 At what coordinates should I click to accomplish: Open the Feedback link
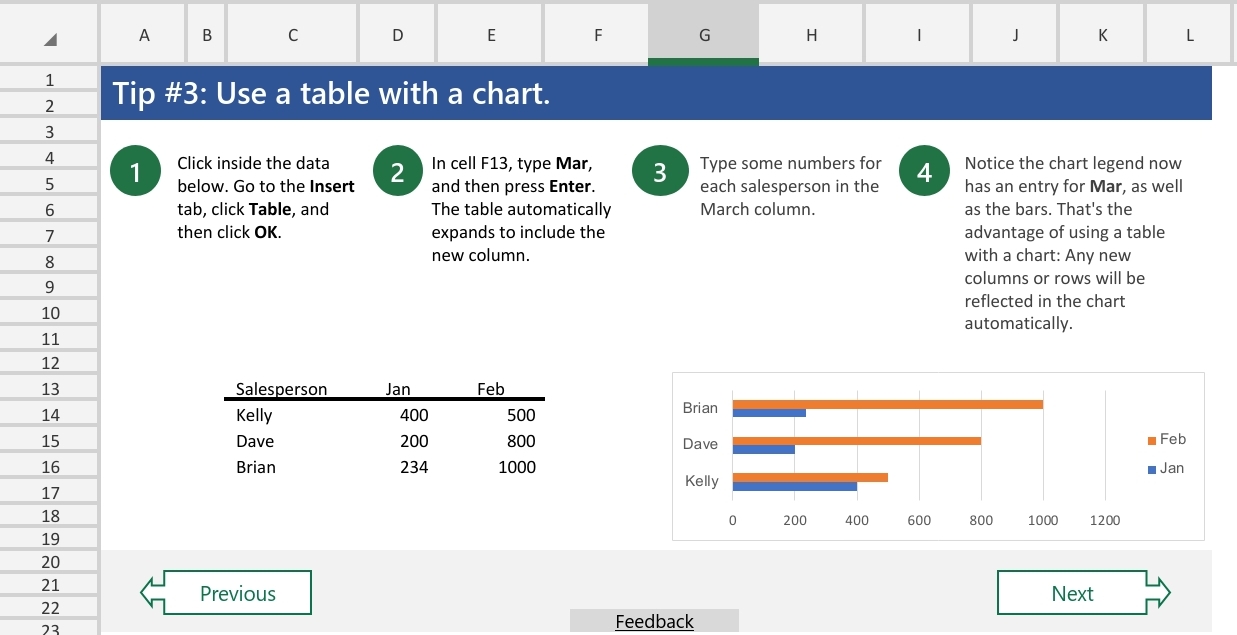click(654, 621)
